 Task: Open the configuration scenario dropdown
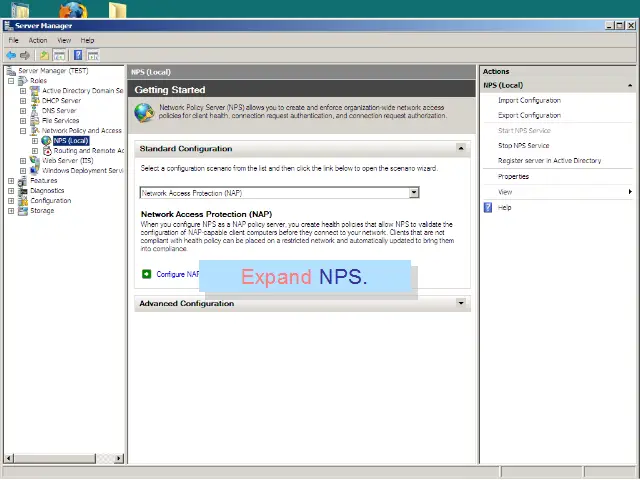click(x=414, y=193)
